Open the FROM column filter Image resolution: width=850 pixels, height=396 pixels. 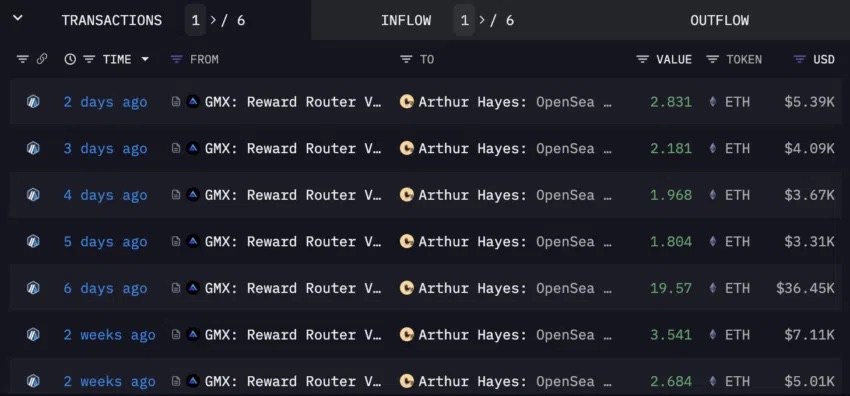point(176,59)
